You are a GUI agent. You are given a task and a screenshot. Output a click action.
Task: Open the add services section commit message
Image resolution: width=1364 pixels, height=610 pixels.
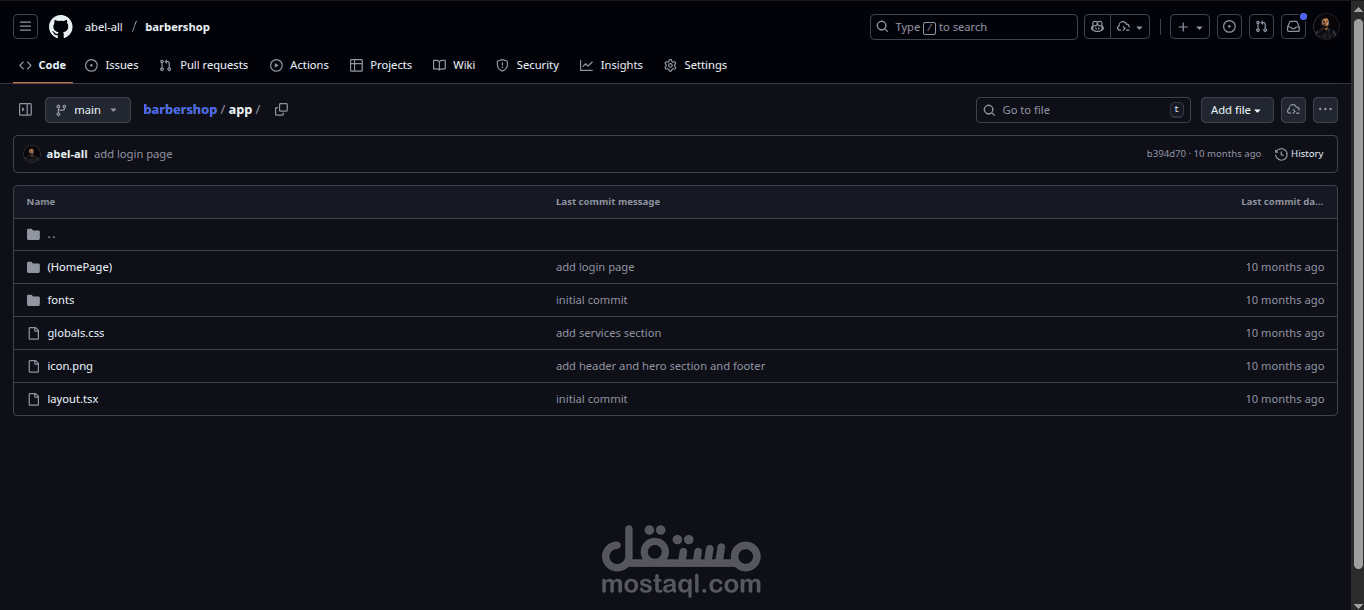pyautogui.click(x=609, y=333)
